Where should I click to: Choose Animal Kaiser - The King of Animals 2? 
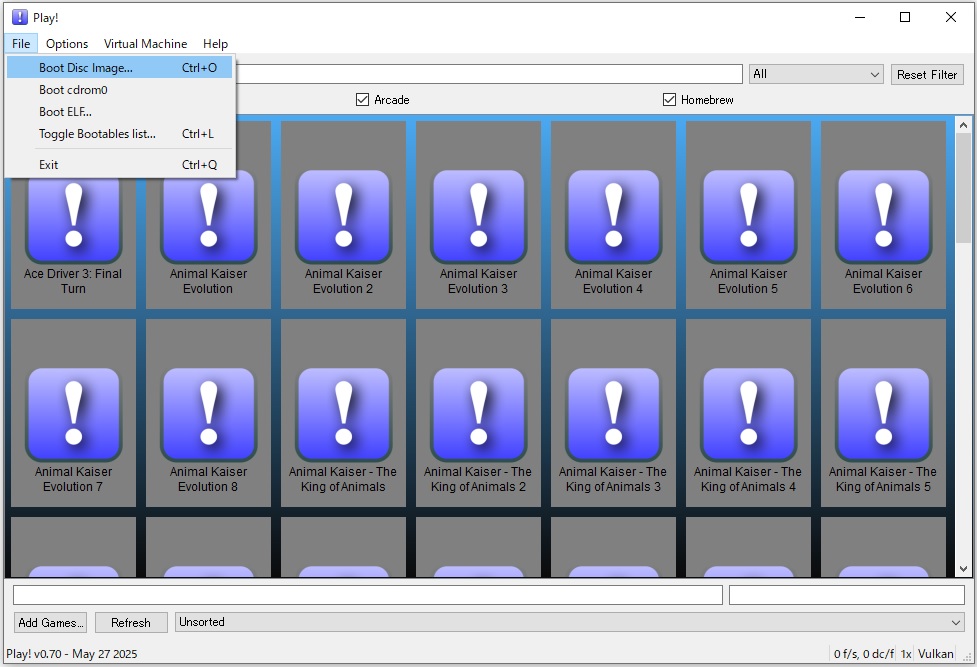coord(479,413)
